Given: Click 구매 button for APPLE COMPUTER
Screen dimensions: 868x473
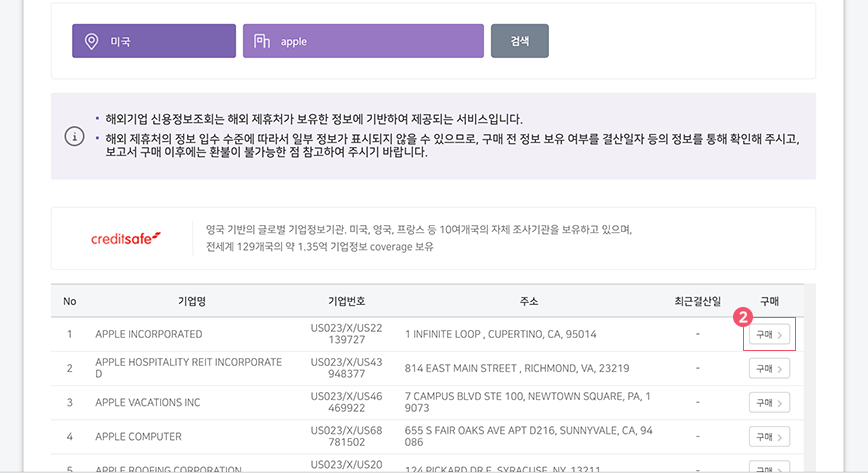Looking at the screenshot, I should click(x=769, y=437).
